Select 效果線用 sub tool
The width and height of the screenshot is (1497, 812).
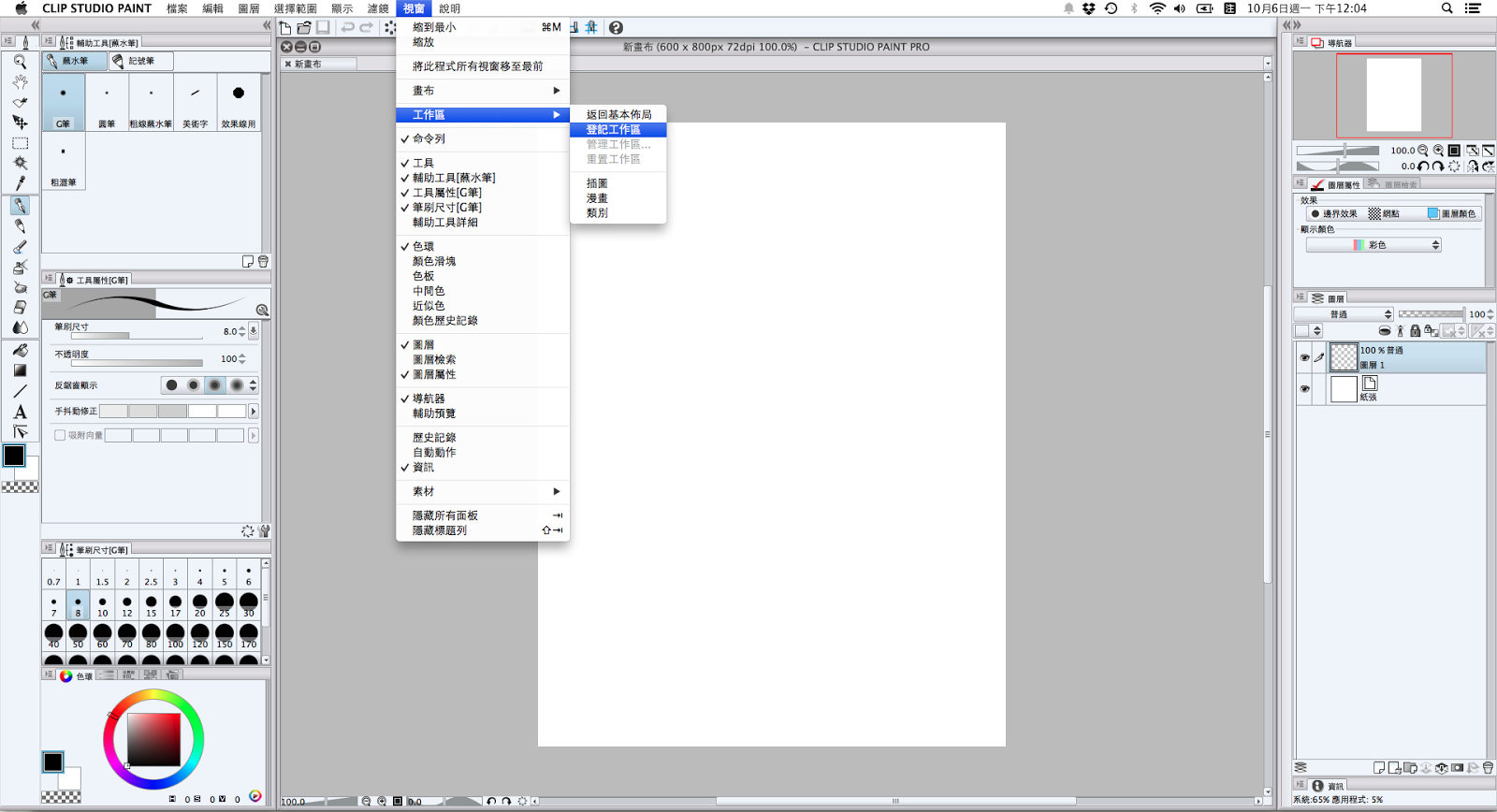tap(239, 102)
